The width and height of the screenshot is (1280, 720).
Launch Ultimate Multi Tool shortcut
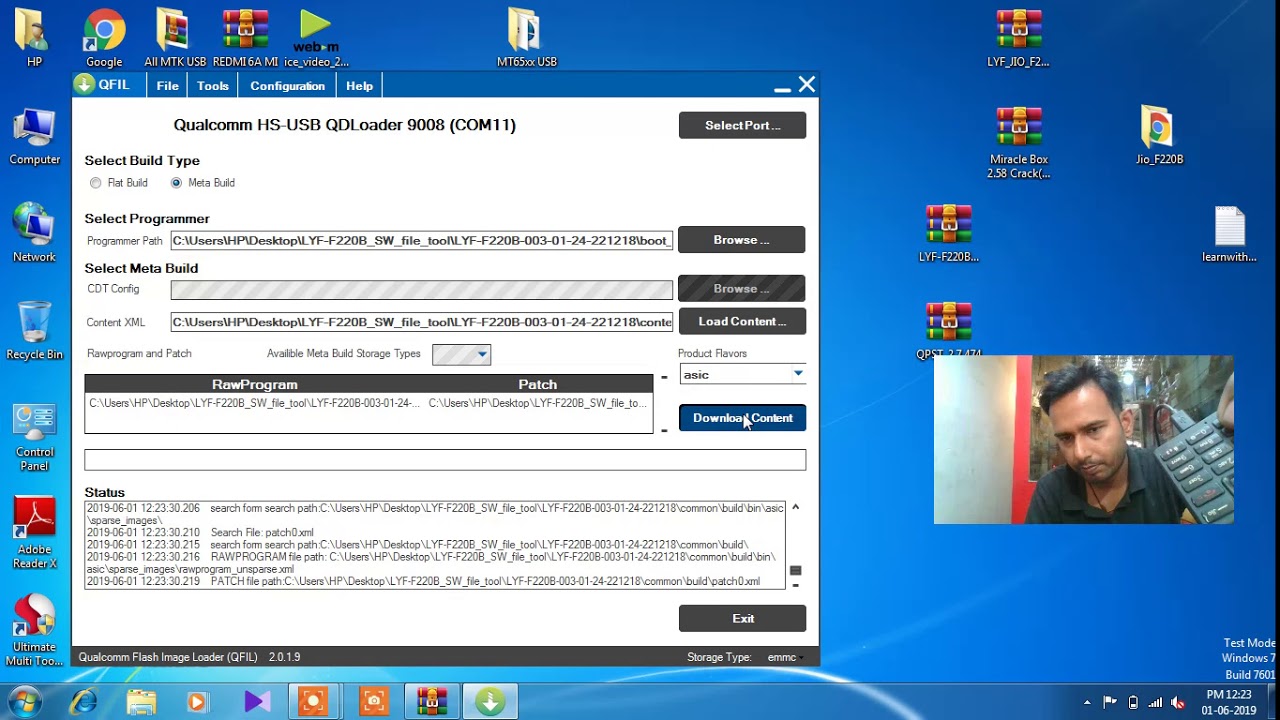34,630
